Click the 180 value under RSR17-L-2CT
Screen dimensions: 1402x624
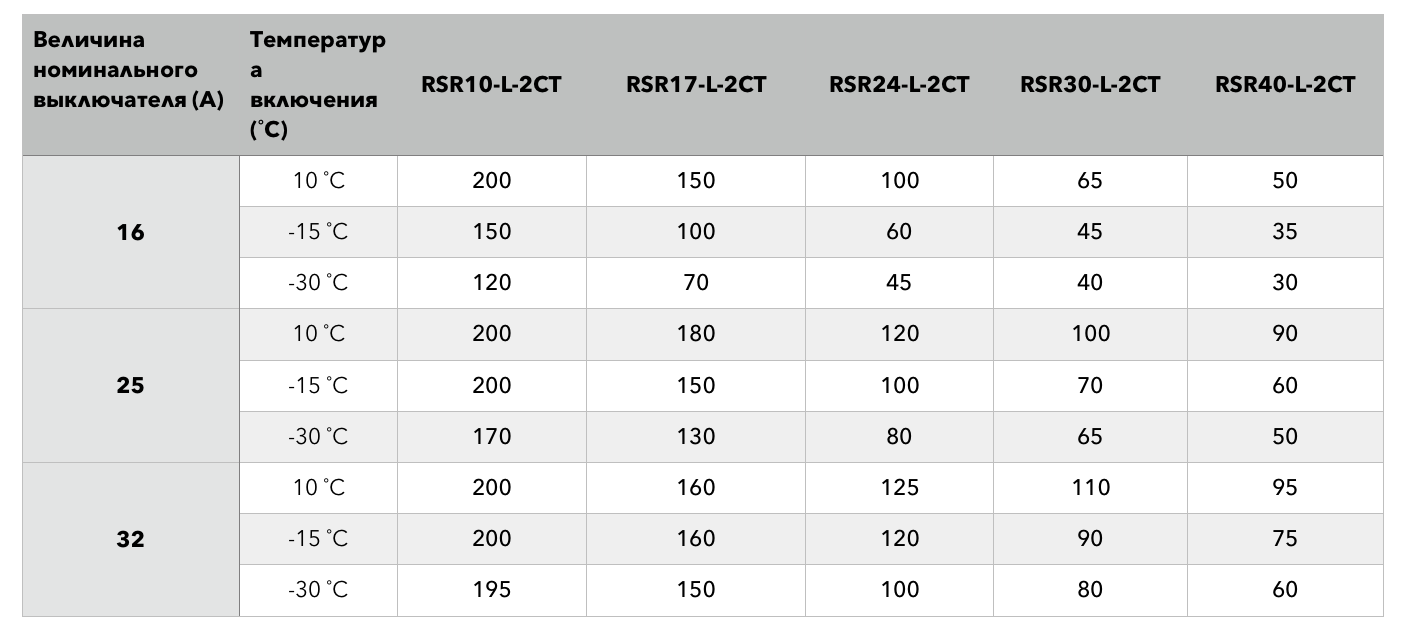(x=696, y=334)
